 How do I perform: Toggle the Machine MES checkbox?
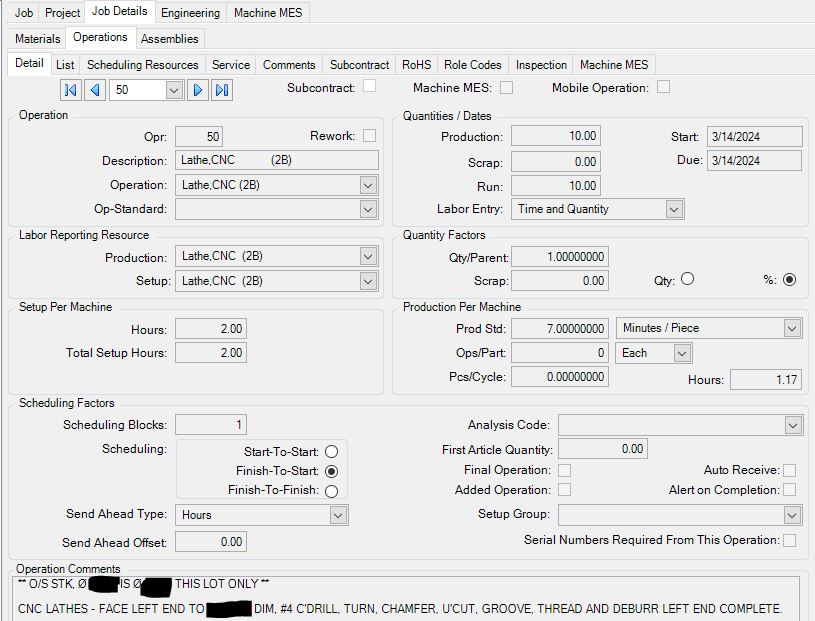point(506,87)
